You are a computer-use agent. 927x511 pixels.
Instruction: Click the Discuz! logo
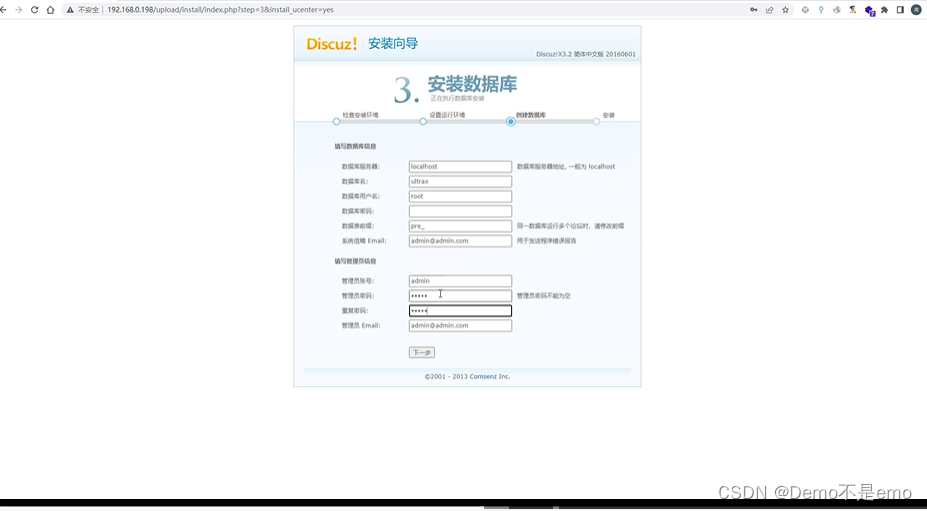tap(332, 43)
